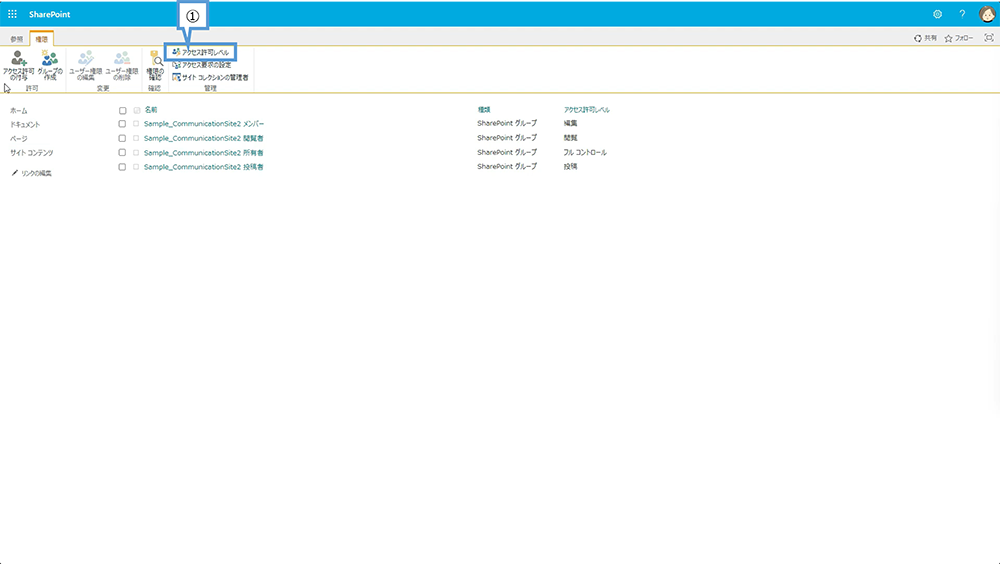Image resolution: width=1000 pixels, height=564 pixels.
Task: Click ユーザー権限の編集 ribbon icon
Action: [85, 66]
